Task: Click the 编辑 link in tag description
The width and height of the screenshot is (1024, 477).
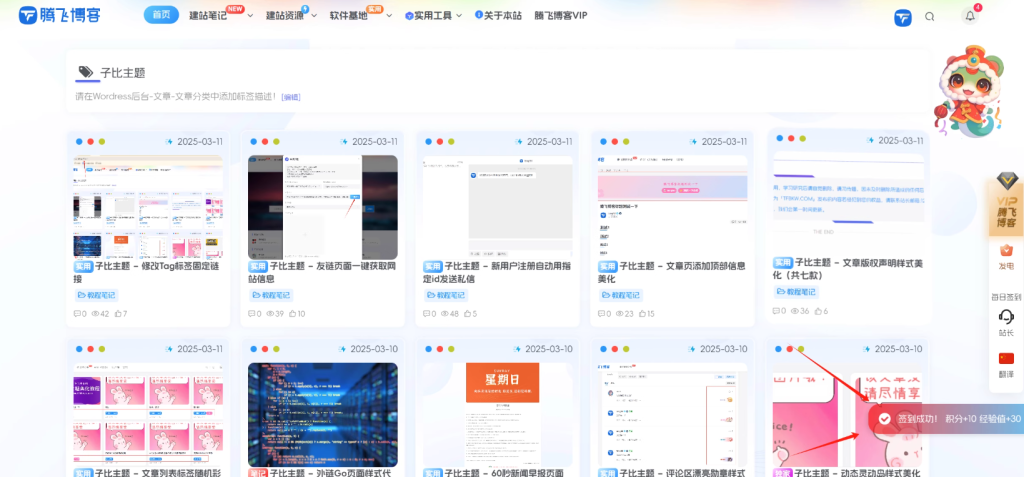Action: click(291, 97)
